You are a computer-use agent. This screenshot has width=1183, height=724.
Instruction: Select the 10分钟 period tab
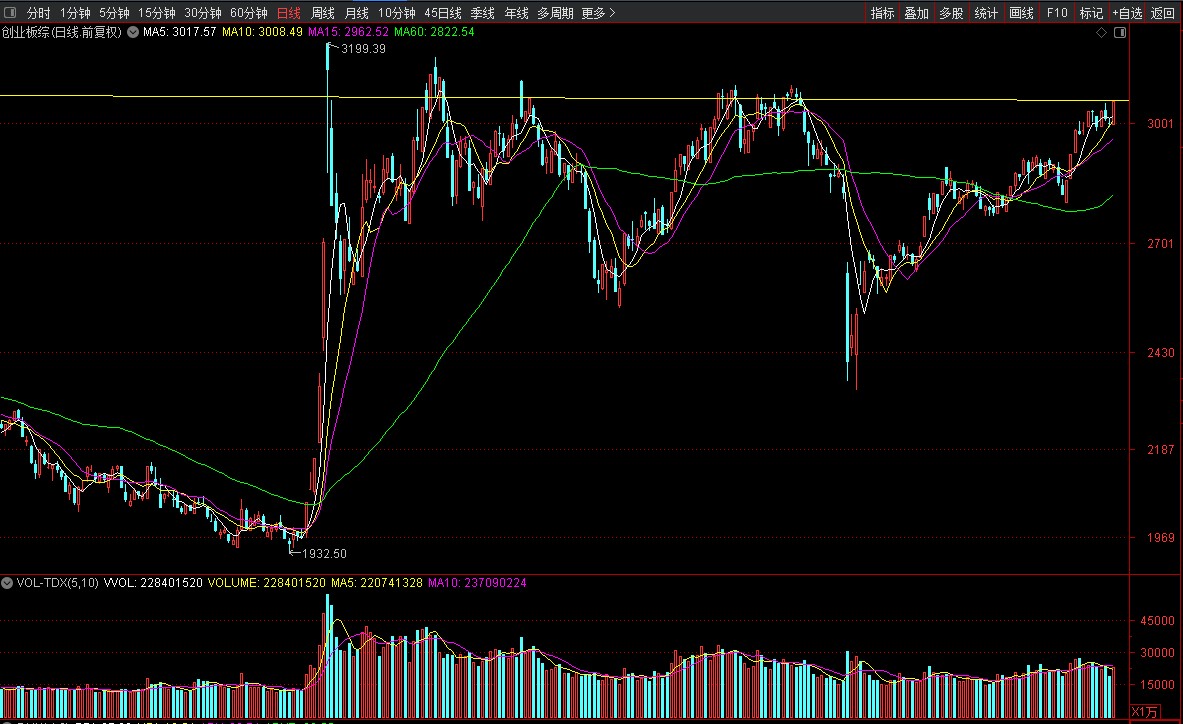(x=397, y=13)
